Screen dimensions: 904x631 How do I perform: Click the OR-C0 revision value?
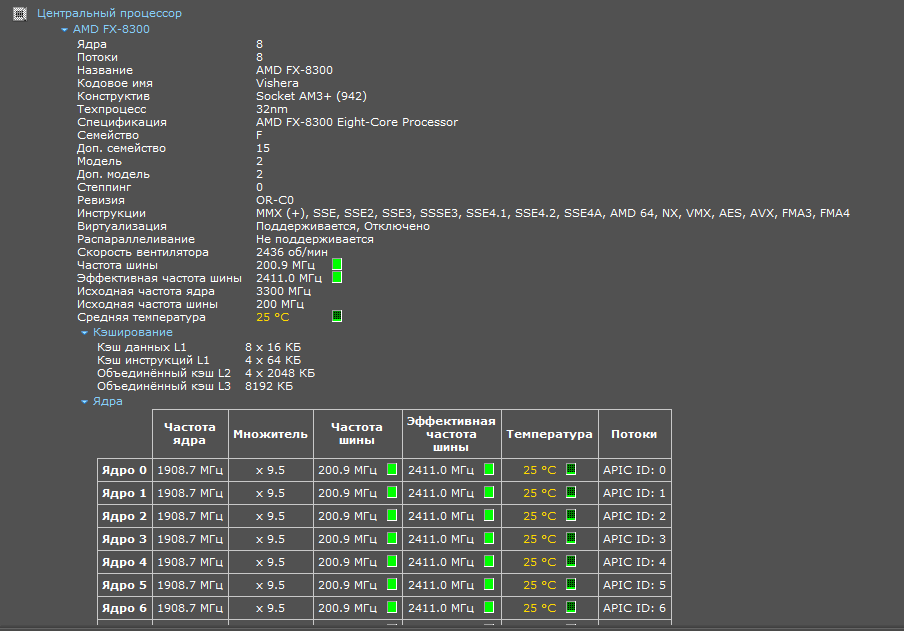pyautogui.click(x=275, y=200)
